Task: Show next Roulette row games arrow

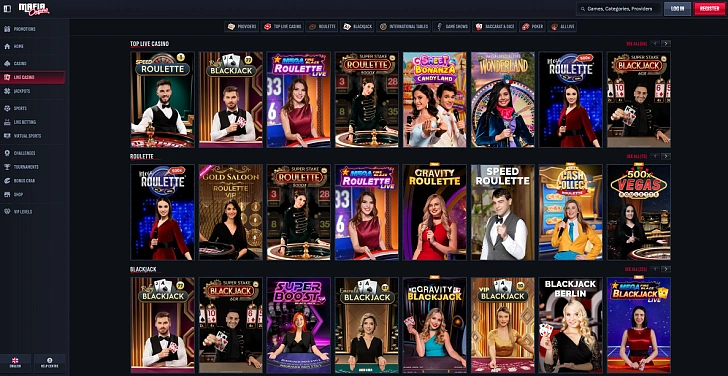Action: point(666,156)
